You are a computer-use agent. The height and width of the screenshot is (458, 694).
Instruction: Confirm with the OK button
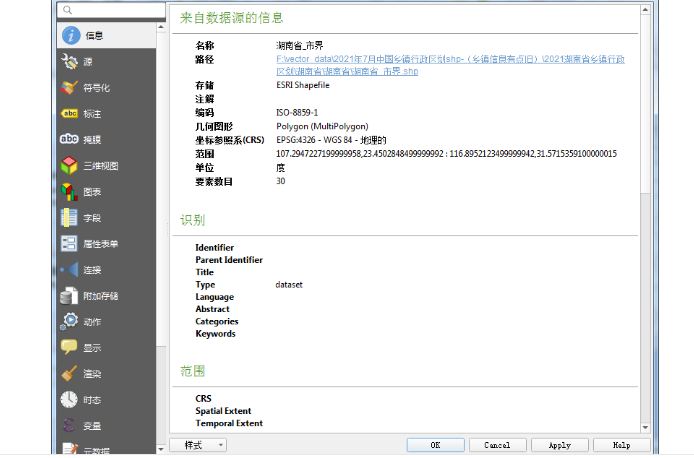tap(436, 445)
